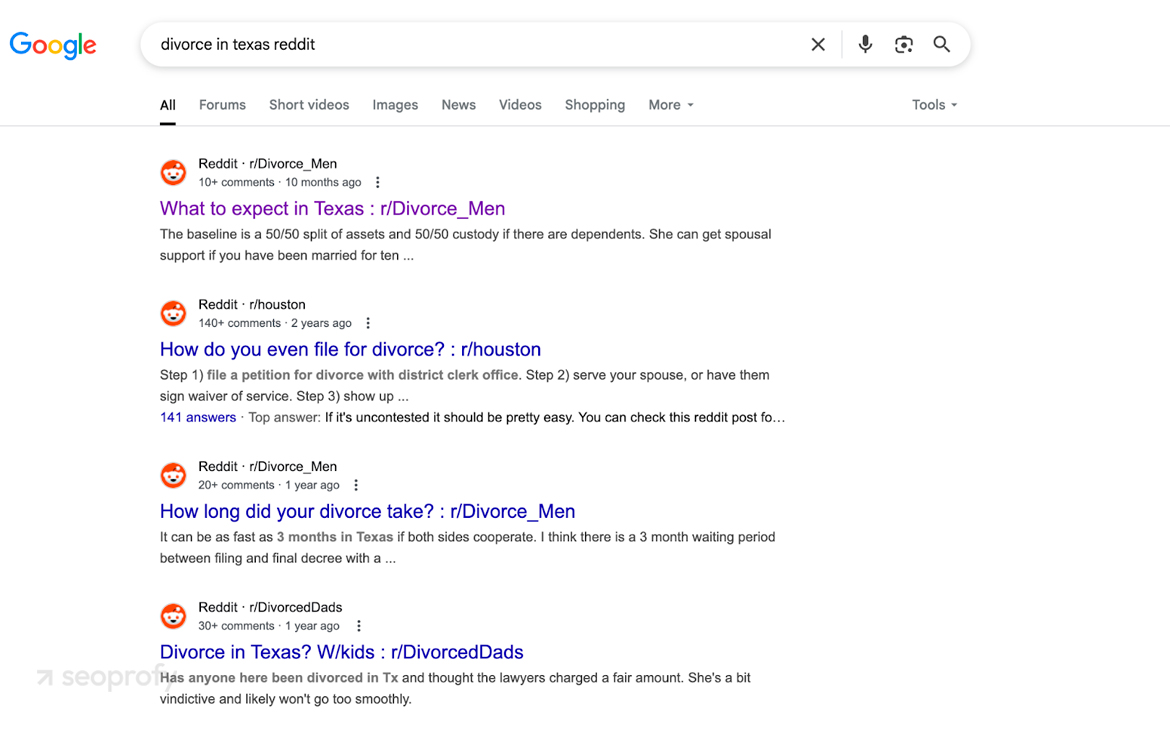The image size is (1170, 730).
Task: Click the '140+ comments · 2 years ago' text
Action: click(x=275, y=323)
